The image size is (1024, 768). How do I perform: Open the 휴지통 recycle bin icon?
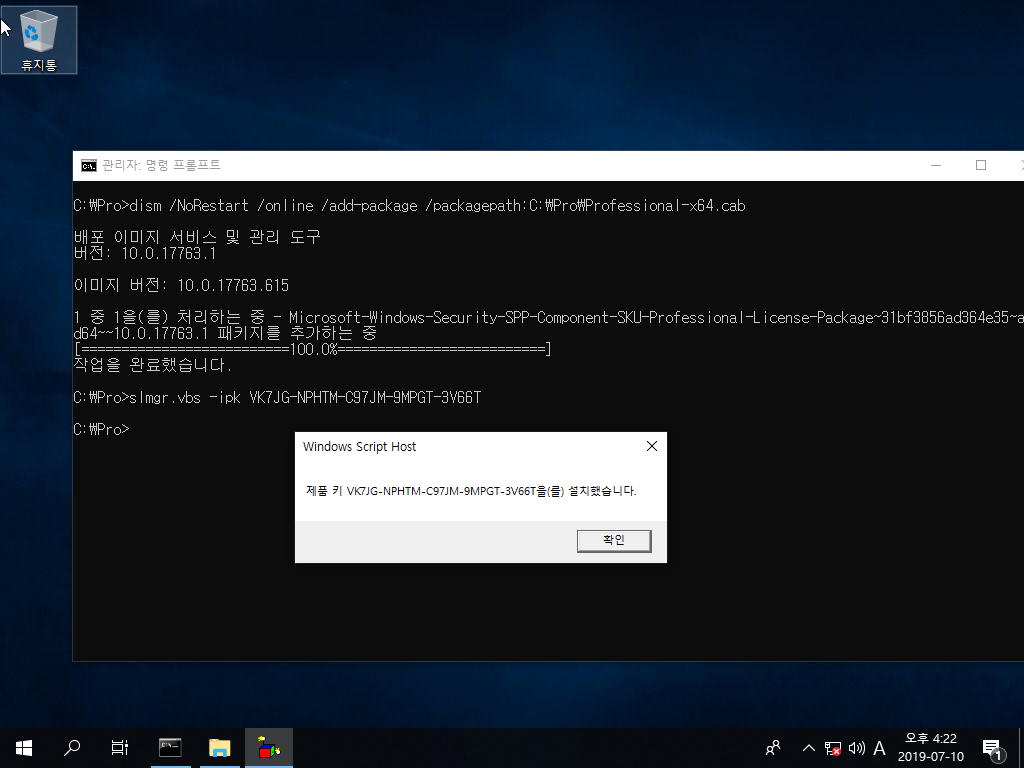(39, 40)
